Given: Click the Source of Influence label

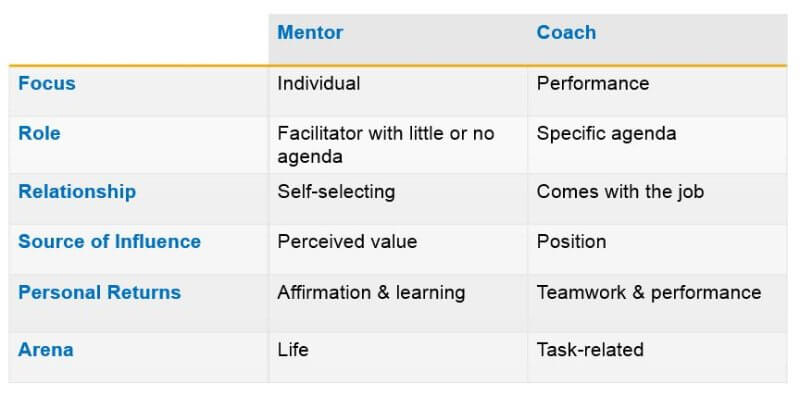Looking at the screenshot, I should coord(109,241).
